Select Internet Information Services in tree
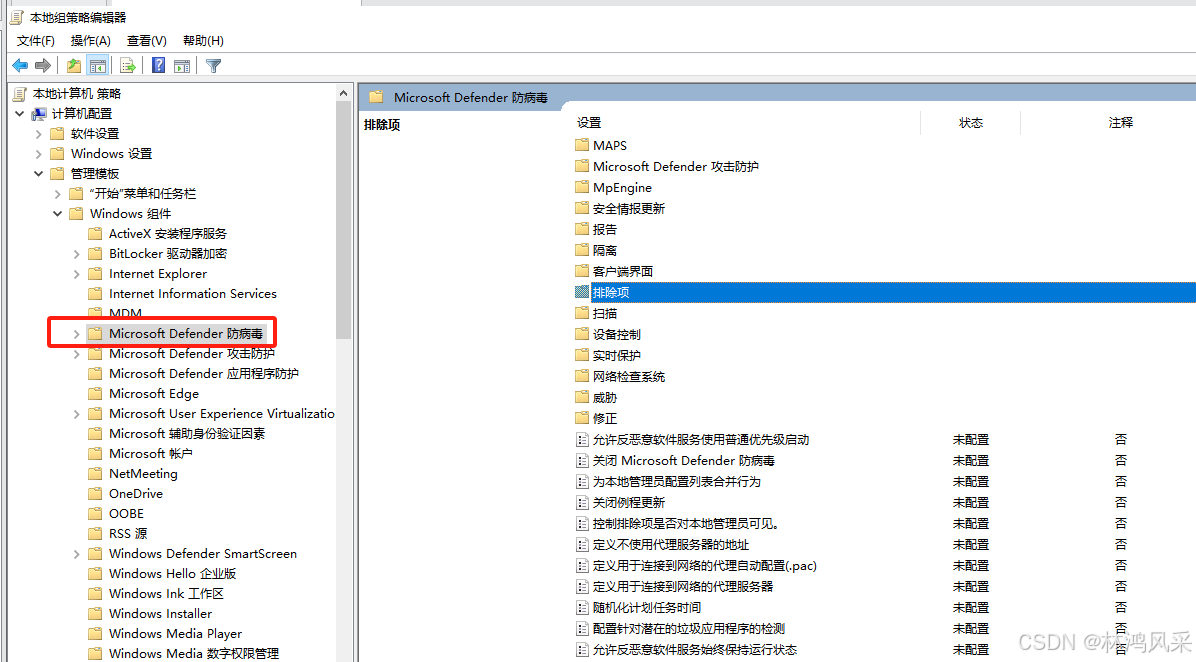The height and width of the screenshot is (662, 1196). 193,294
